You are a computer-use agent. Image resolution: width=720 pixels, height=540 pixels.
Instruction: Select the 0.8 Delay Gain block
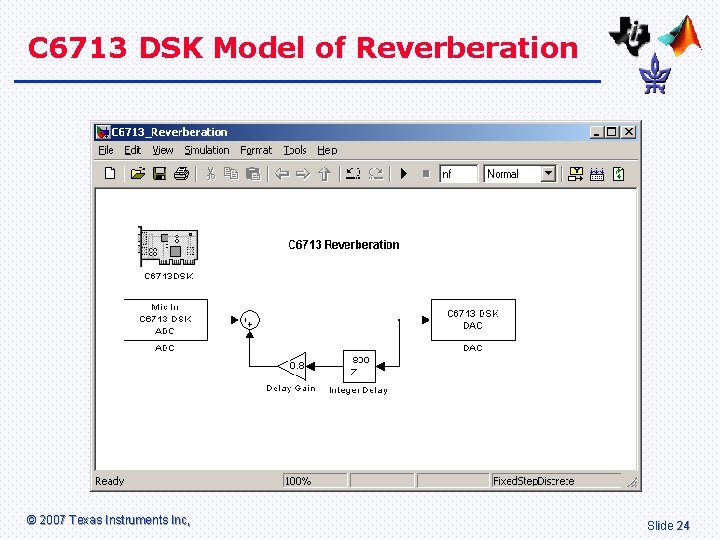[x=292, y=366]
